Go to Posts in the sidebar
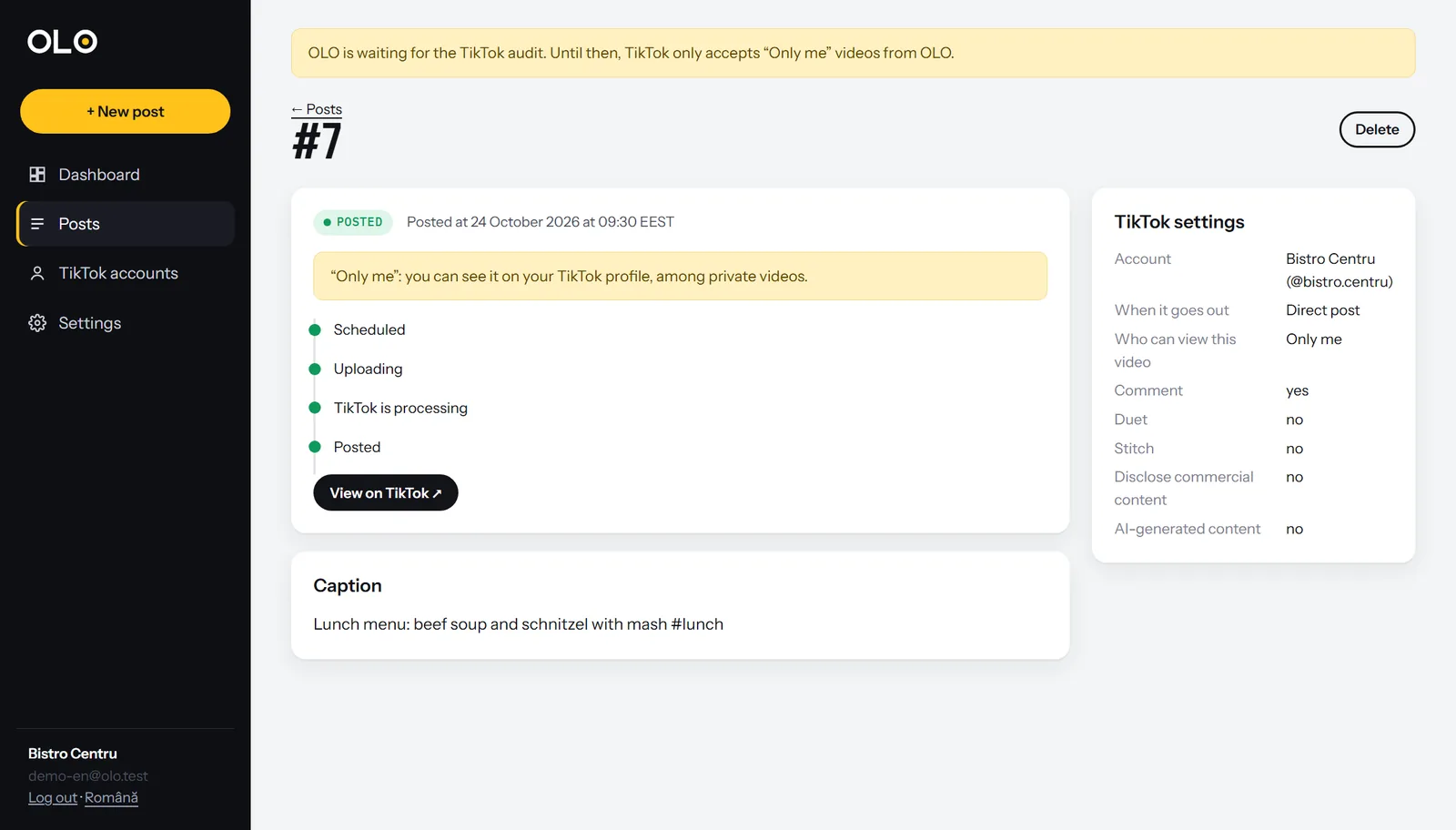This screenshot has width=1456, height=830. click(x=126, y=224)
